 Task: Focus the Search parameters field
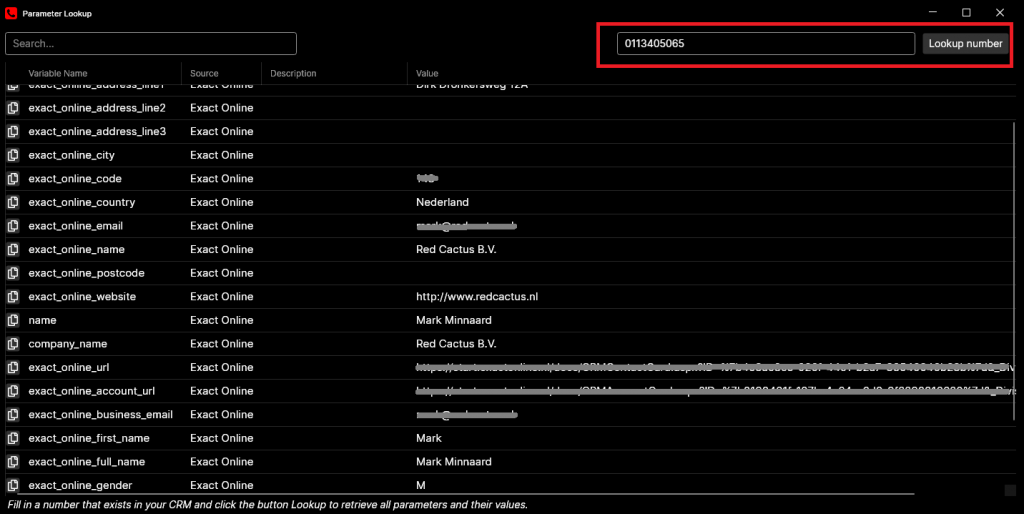click(151, 43)
